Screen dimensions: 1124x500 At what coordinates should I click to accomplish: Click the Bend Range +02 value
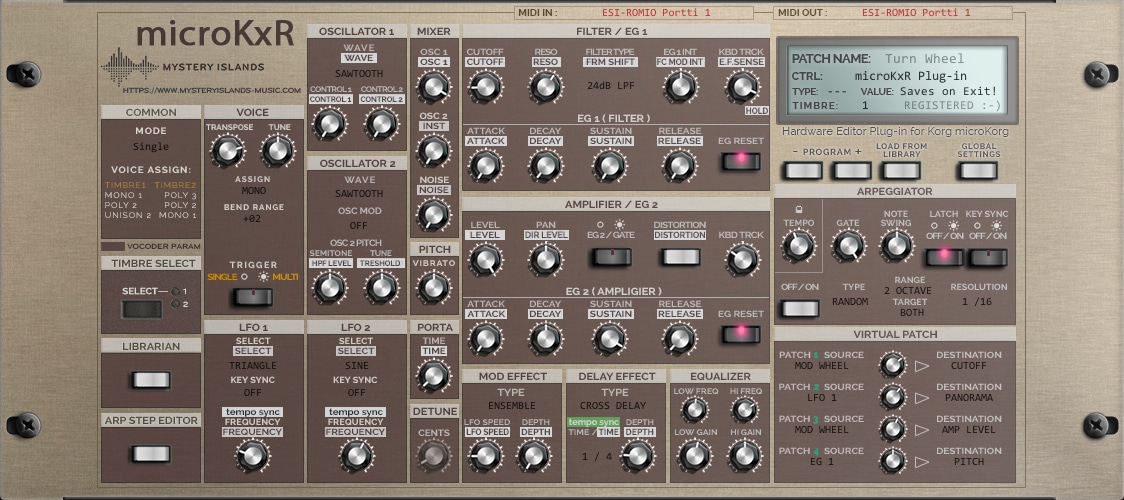coord(252,219)
